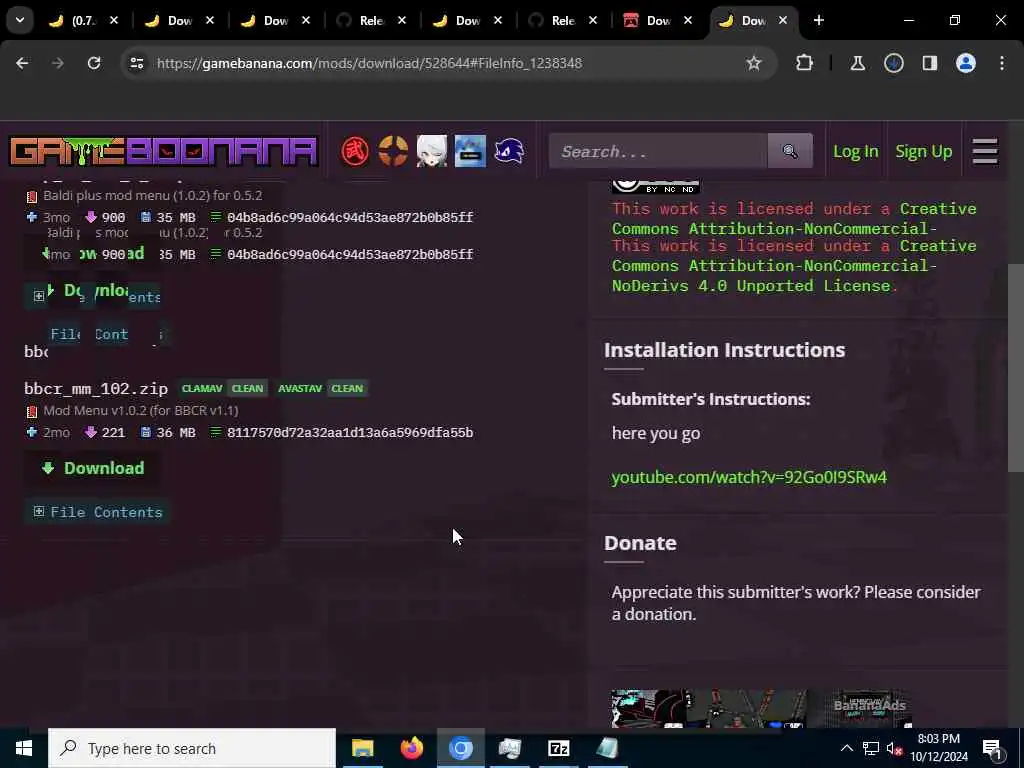
Task: Select MD5 hash 8117570d72a32aa1d13a6a5969dfa55b
Action: click(x=350, y=432)
